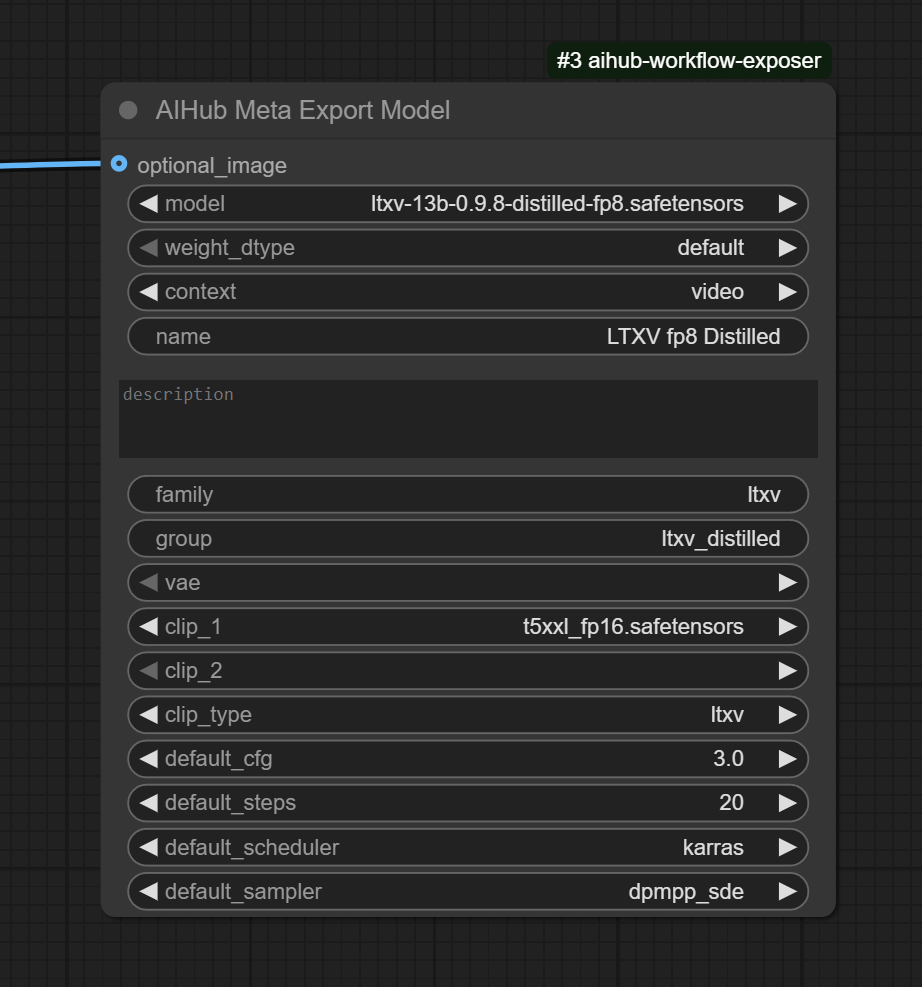This screenshot has height=987, width=922.
Task: Click left arrow on context row
Action: [x=149, y=292]
